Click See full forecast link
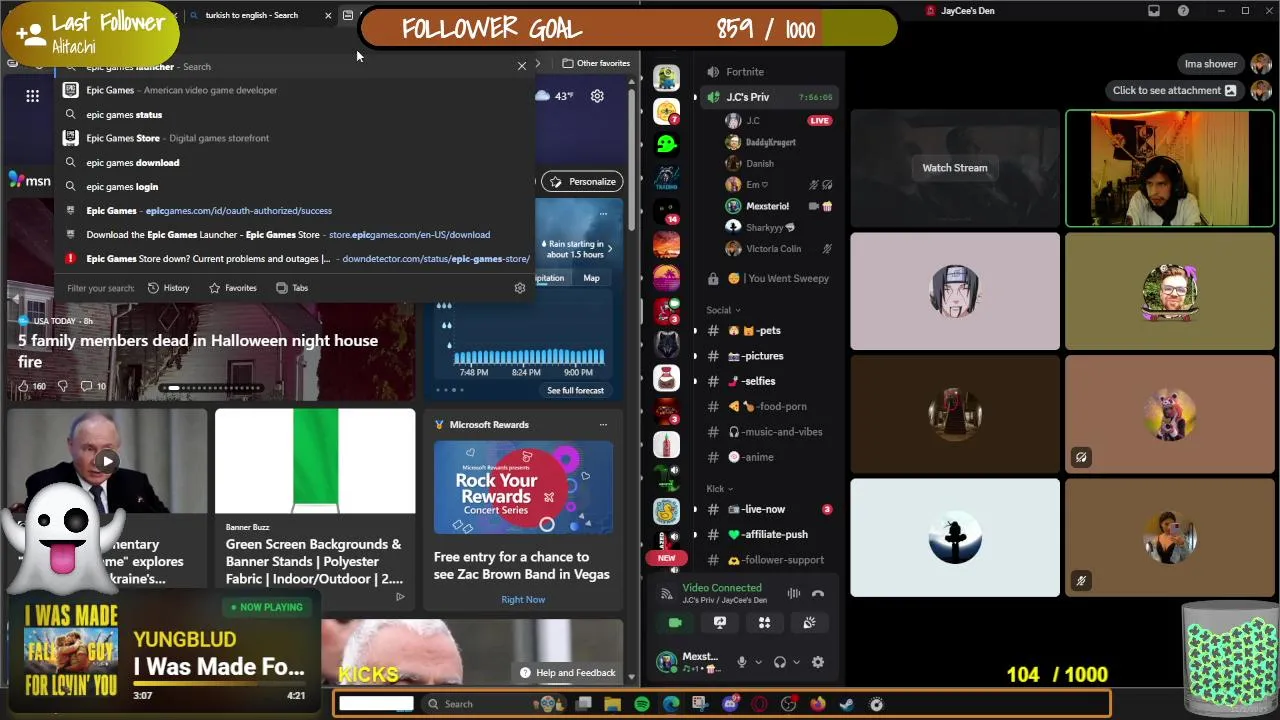This screenshot has height=720, width=1280. [575, 390]
